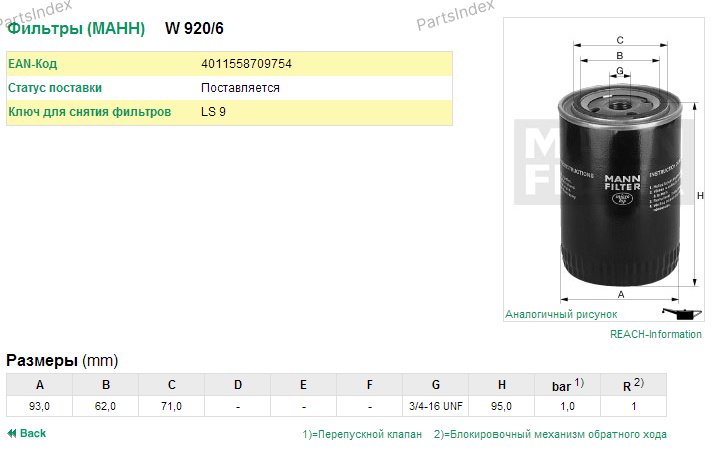725x460 pixels.
Task: Go back using the Back link
Action: 26,433
